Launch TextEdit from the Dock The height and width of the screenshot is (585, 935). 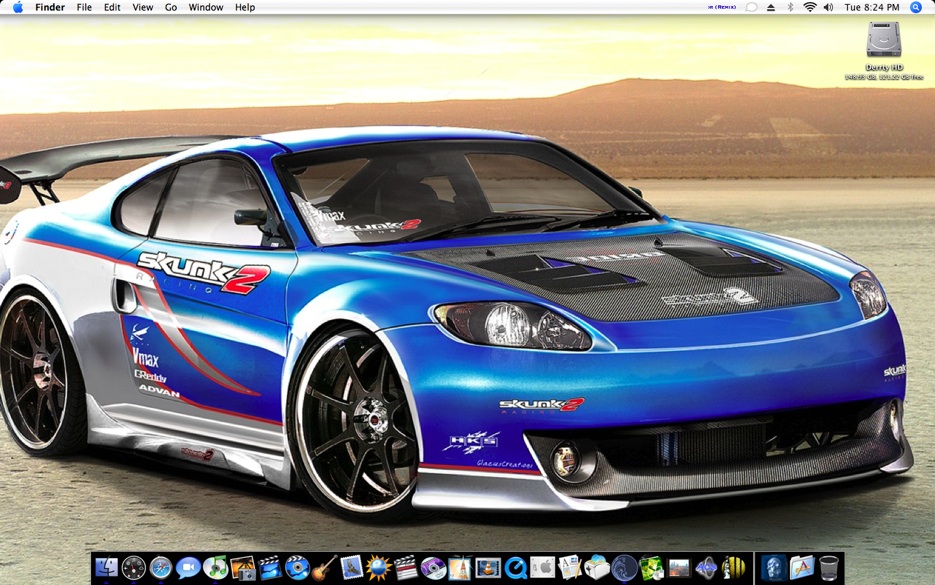click(570, 567)
